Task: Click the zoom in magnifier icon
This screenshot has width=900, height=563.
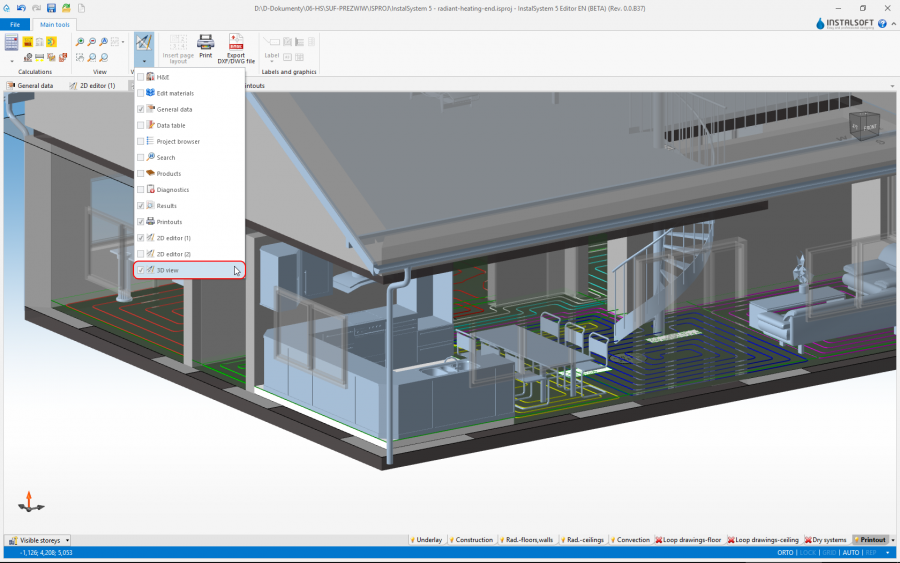Action: tap(79, 42)
